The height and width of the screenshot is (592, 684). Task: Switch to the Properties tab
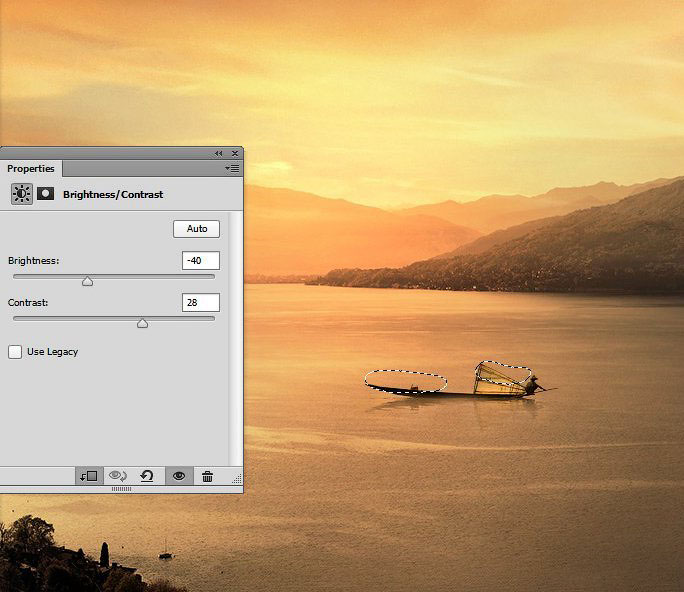tap(31, 168)
